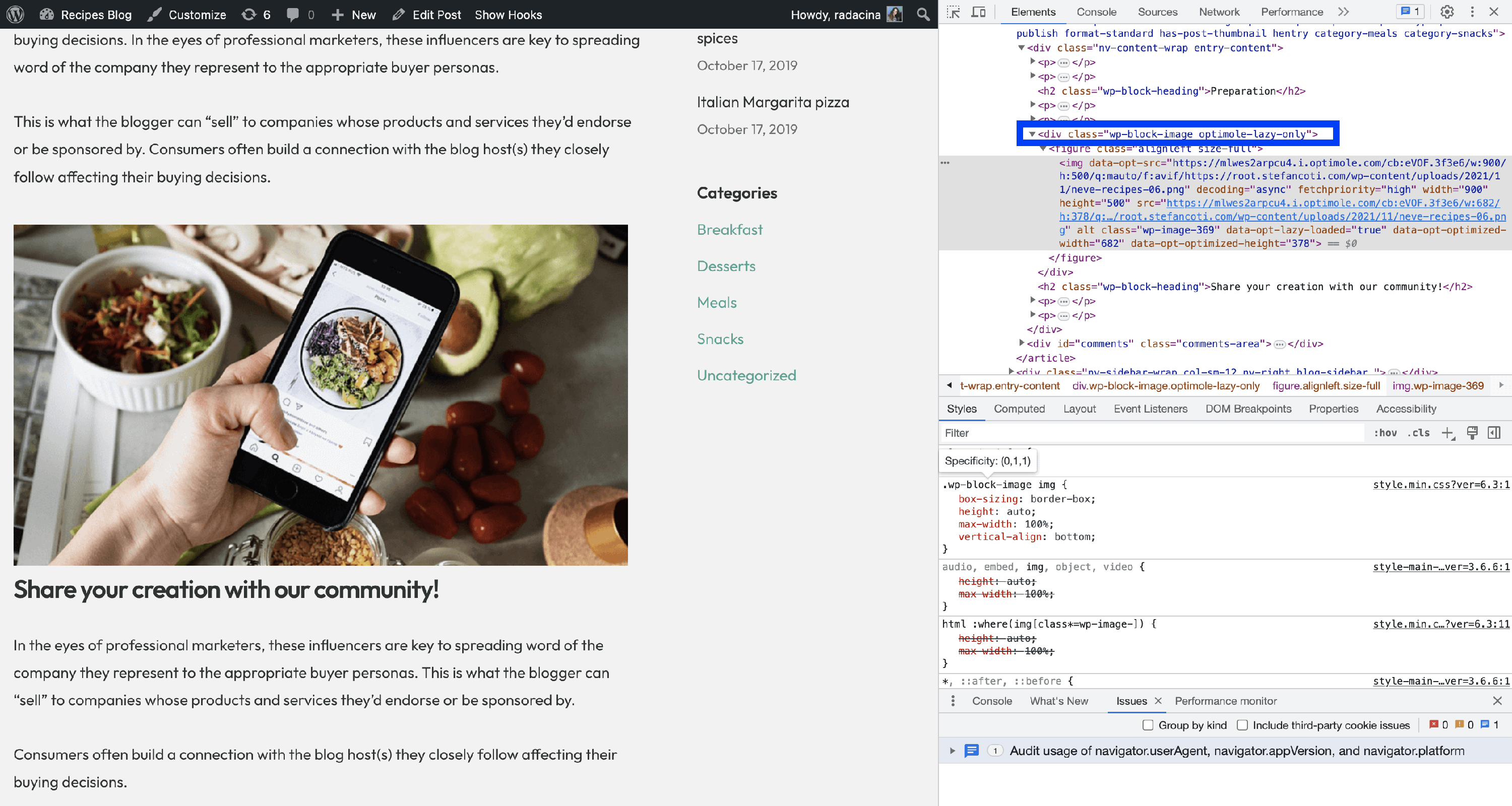Click the inspect element picker icon
This screenshot has width=1512, height=806.
click(953, 12)
